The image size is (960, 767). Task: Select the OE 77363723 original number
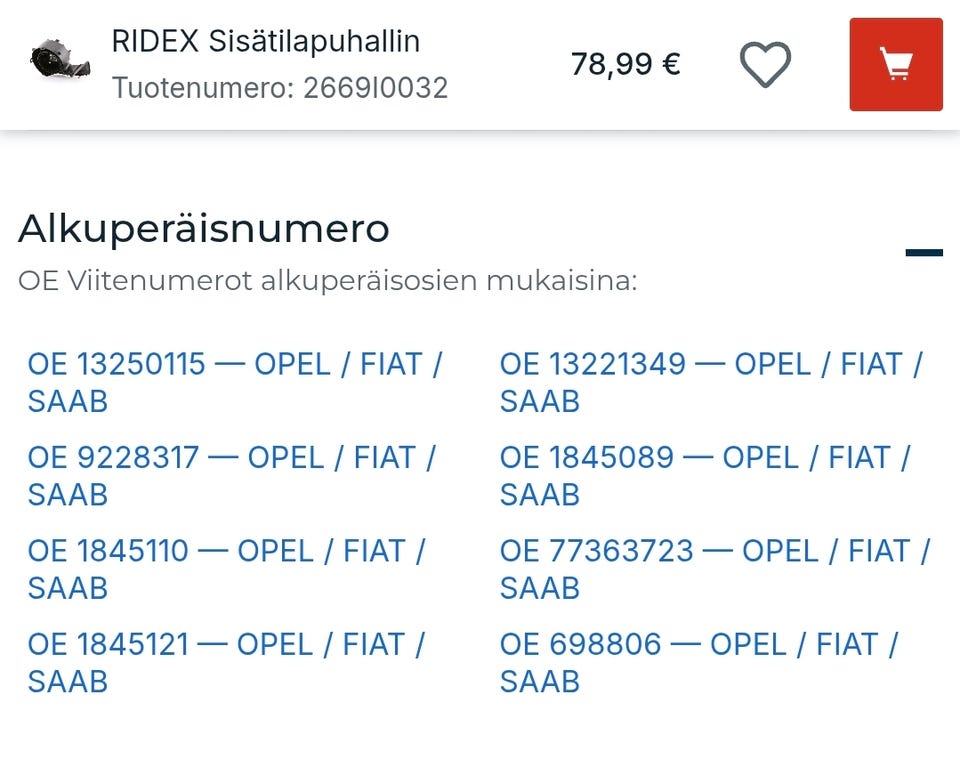(714, 569)
